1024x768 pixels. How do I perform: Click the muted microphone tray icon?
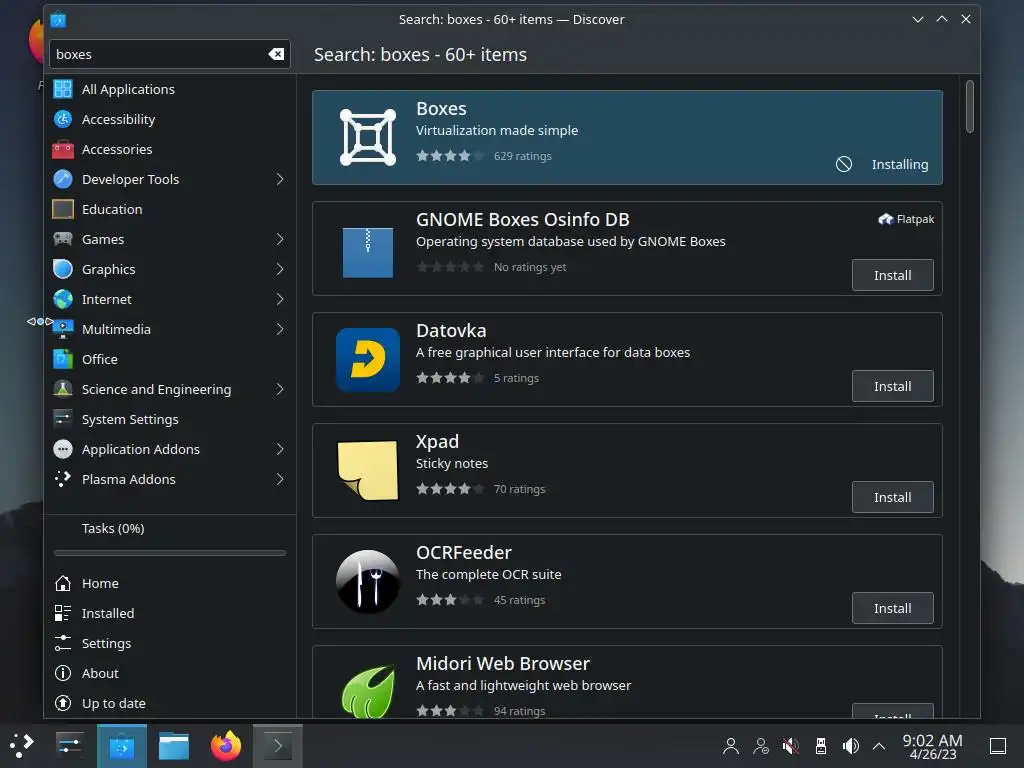(791, 746)
